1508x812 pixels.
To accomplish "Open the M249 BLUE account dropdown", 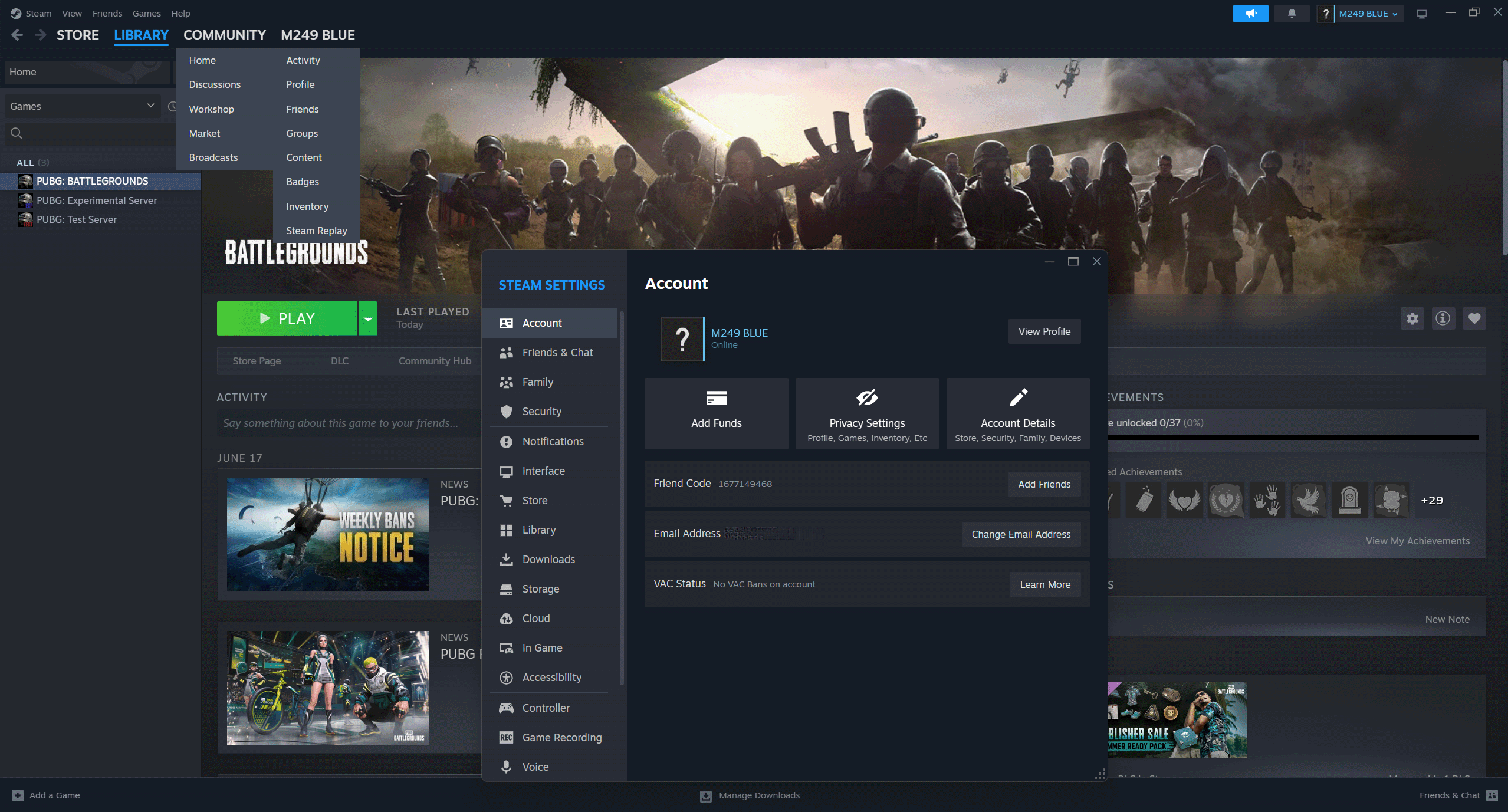I will (x=1368, y=14).
